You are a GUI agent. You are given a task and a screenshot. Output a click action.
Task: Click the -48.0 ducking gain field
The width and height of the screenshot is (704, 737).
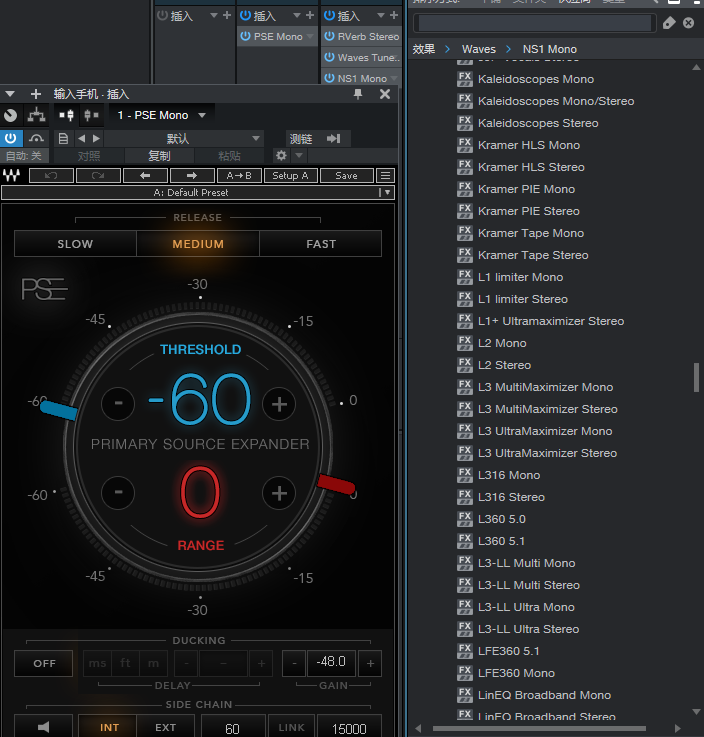point(331,662)
